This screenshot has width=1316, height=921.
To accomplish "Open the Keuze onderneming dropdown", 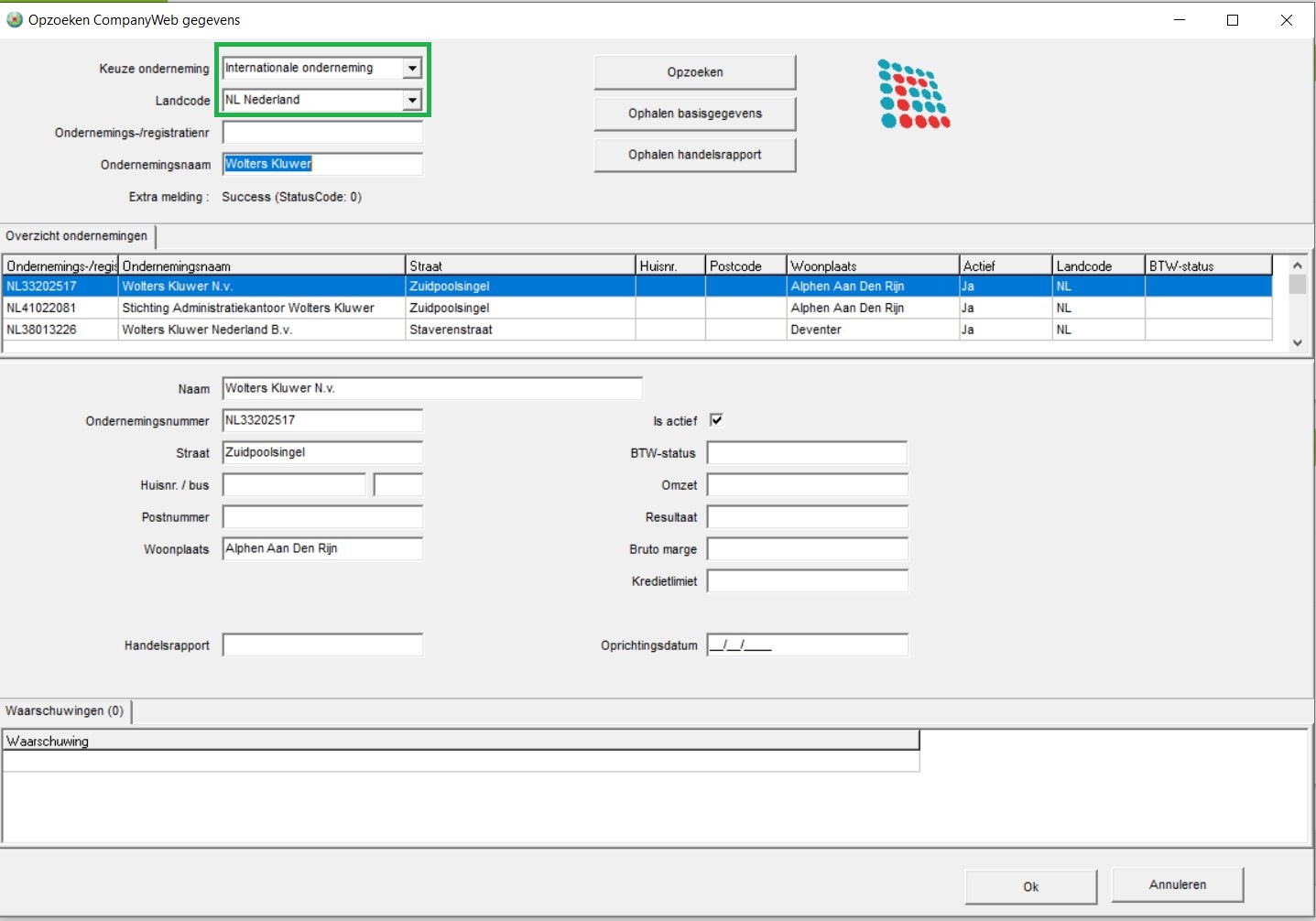I will tap(412, 69).
